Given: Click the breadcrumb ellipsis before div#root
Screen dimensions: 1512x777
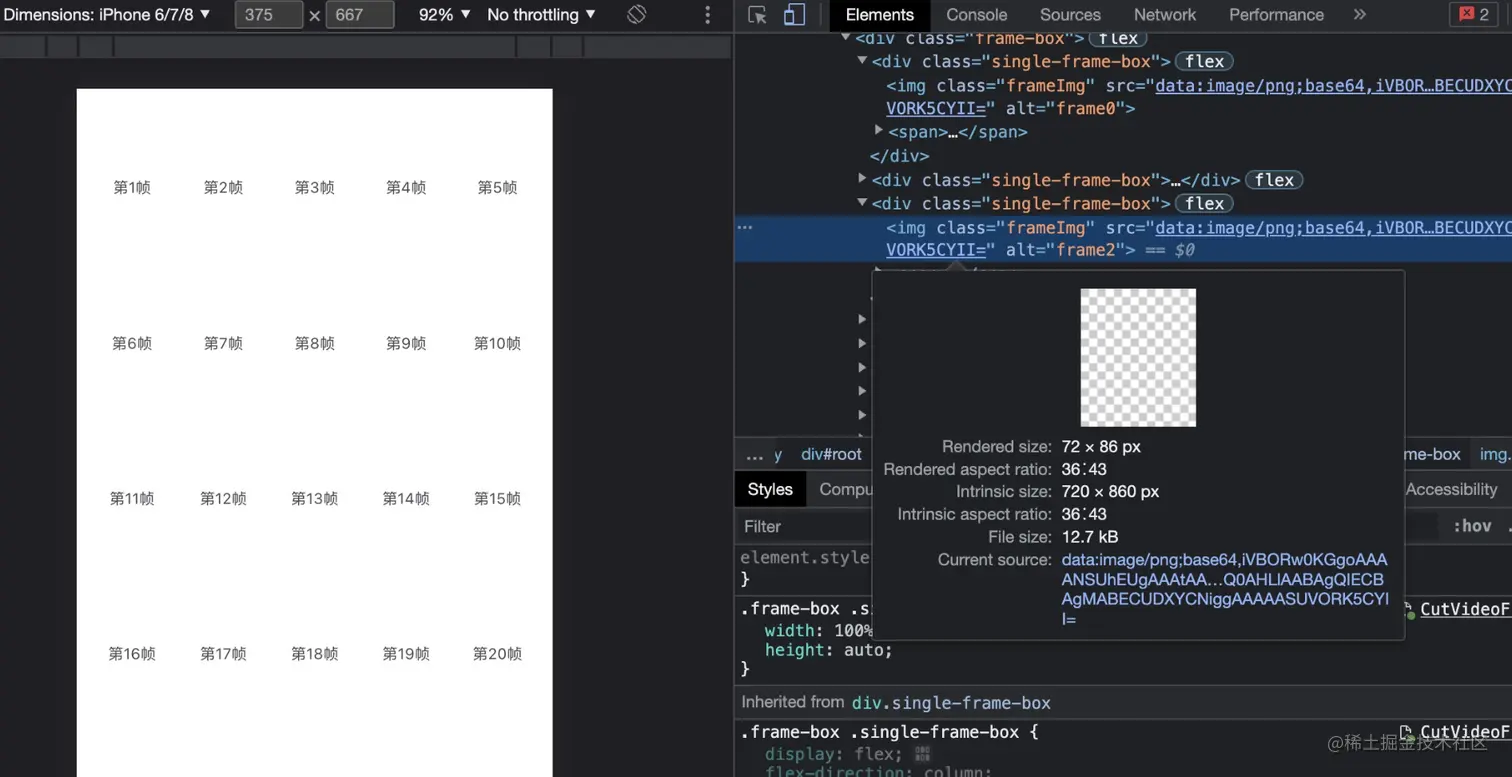Looking at the screenshot, I should click(x=755, y=455).
